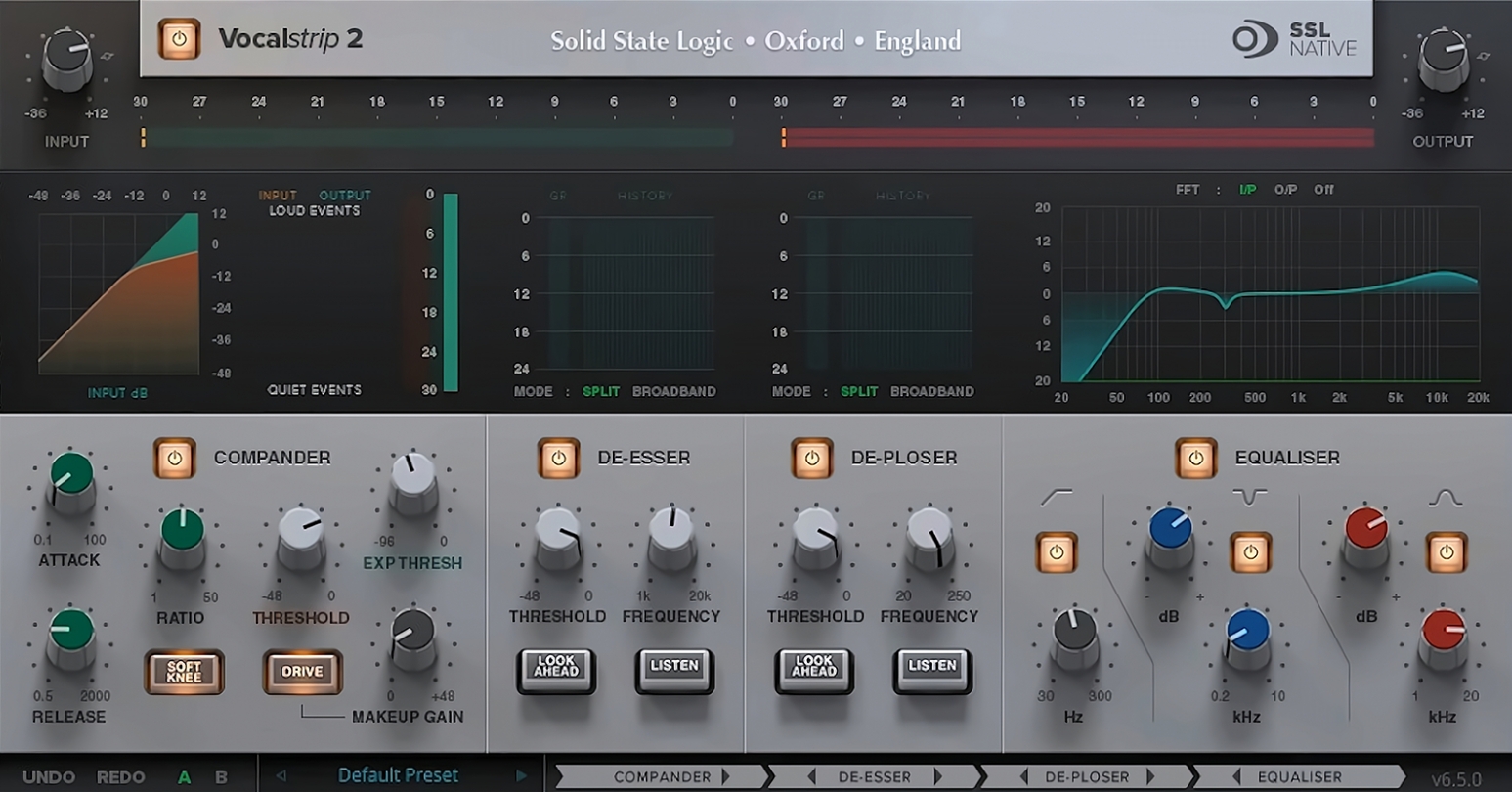Open the Default Preset menu
The image size is (1512, 792).
click(x=398, y=776)
